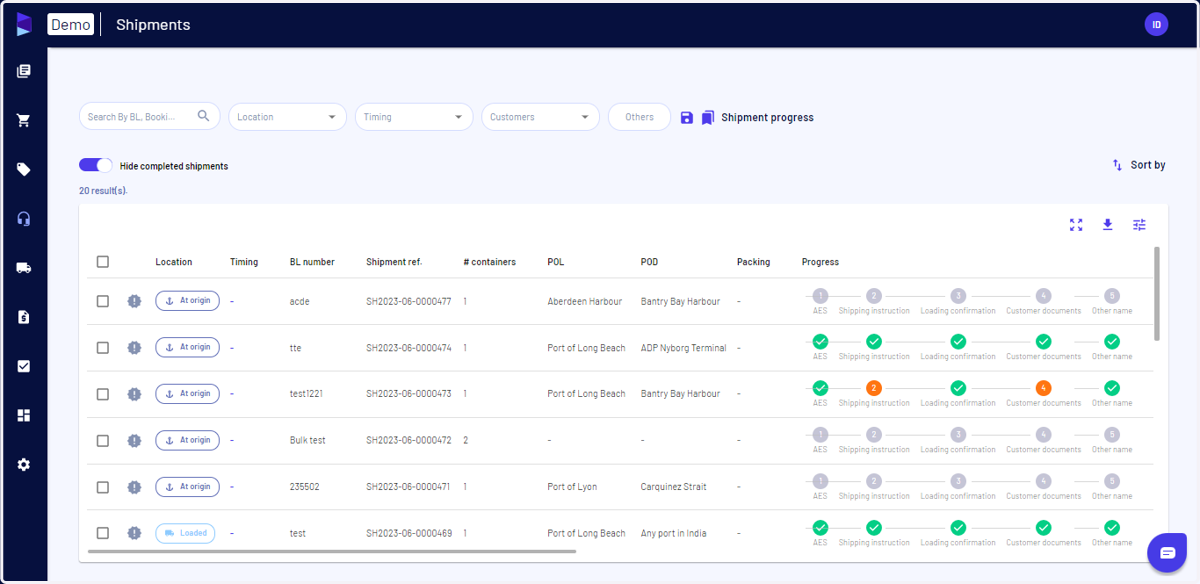Image resolution: width=1200 pixels, height=584 pixels.
Task: Select all rows with the header checkbox
Action: tap(103, 262)
